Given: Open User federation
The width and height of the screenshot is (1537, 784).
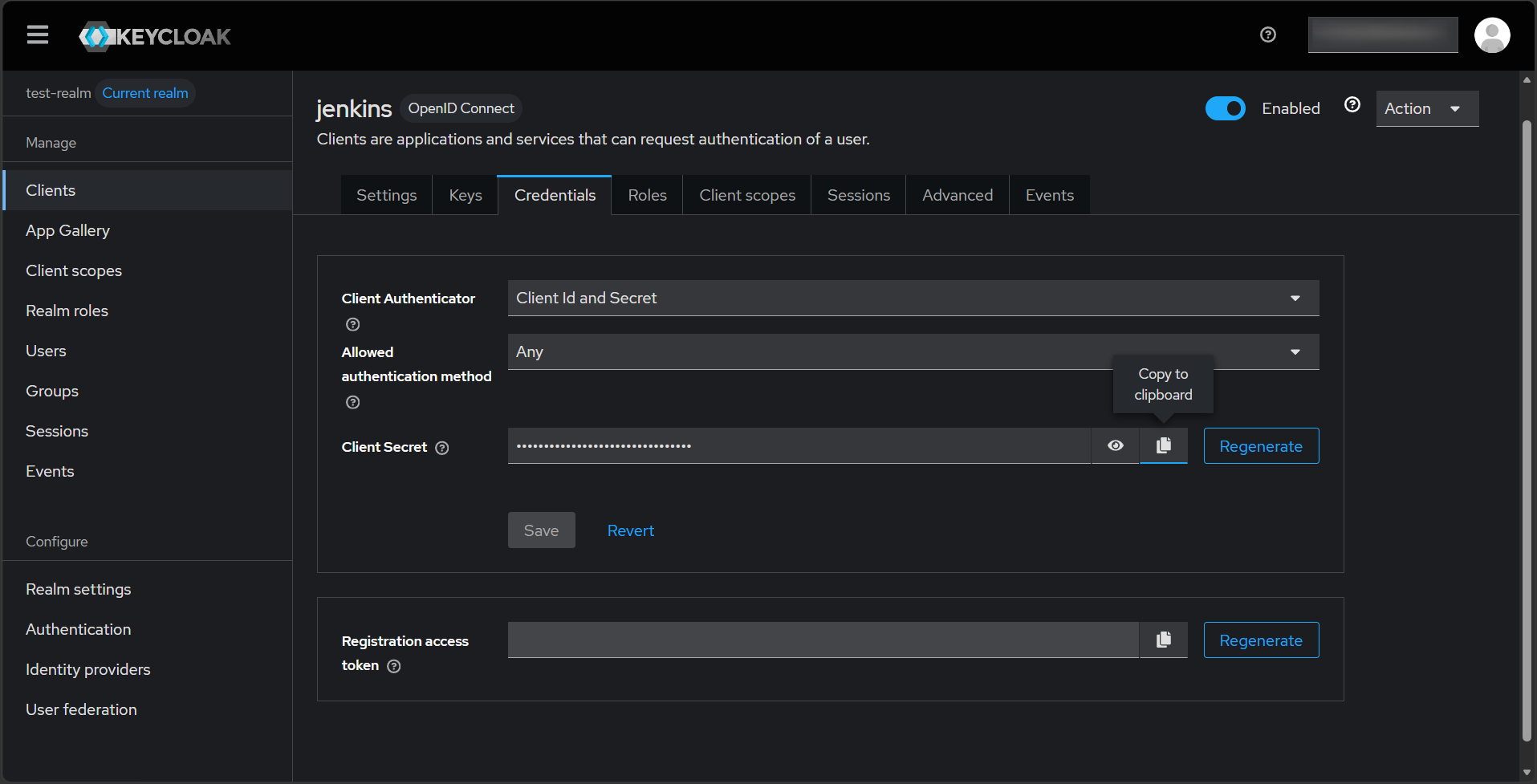Looking at the screenshot, I should 148,709.
